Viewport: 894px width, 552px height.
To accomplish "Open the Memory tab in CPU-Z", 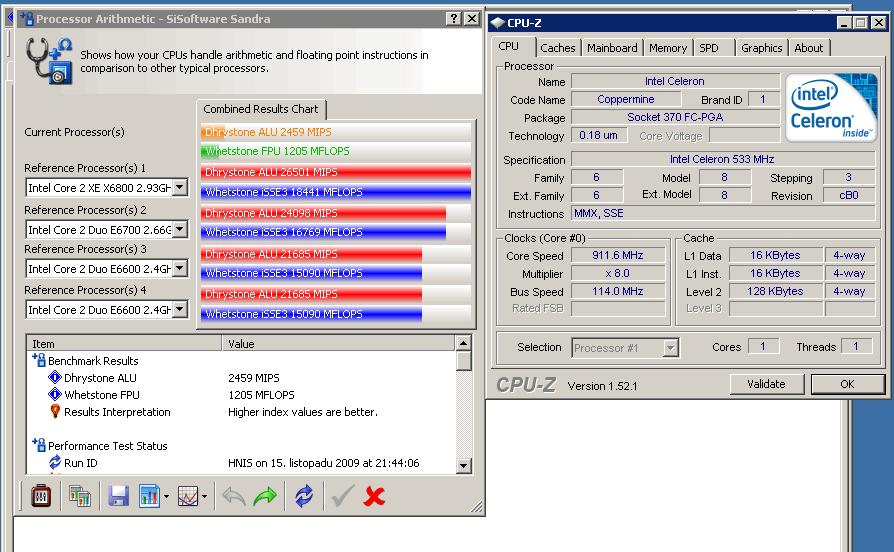I will pyautogui.click(x=667, y=48).
